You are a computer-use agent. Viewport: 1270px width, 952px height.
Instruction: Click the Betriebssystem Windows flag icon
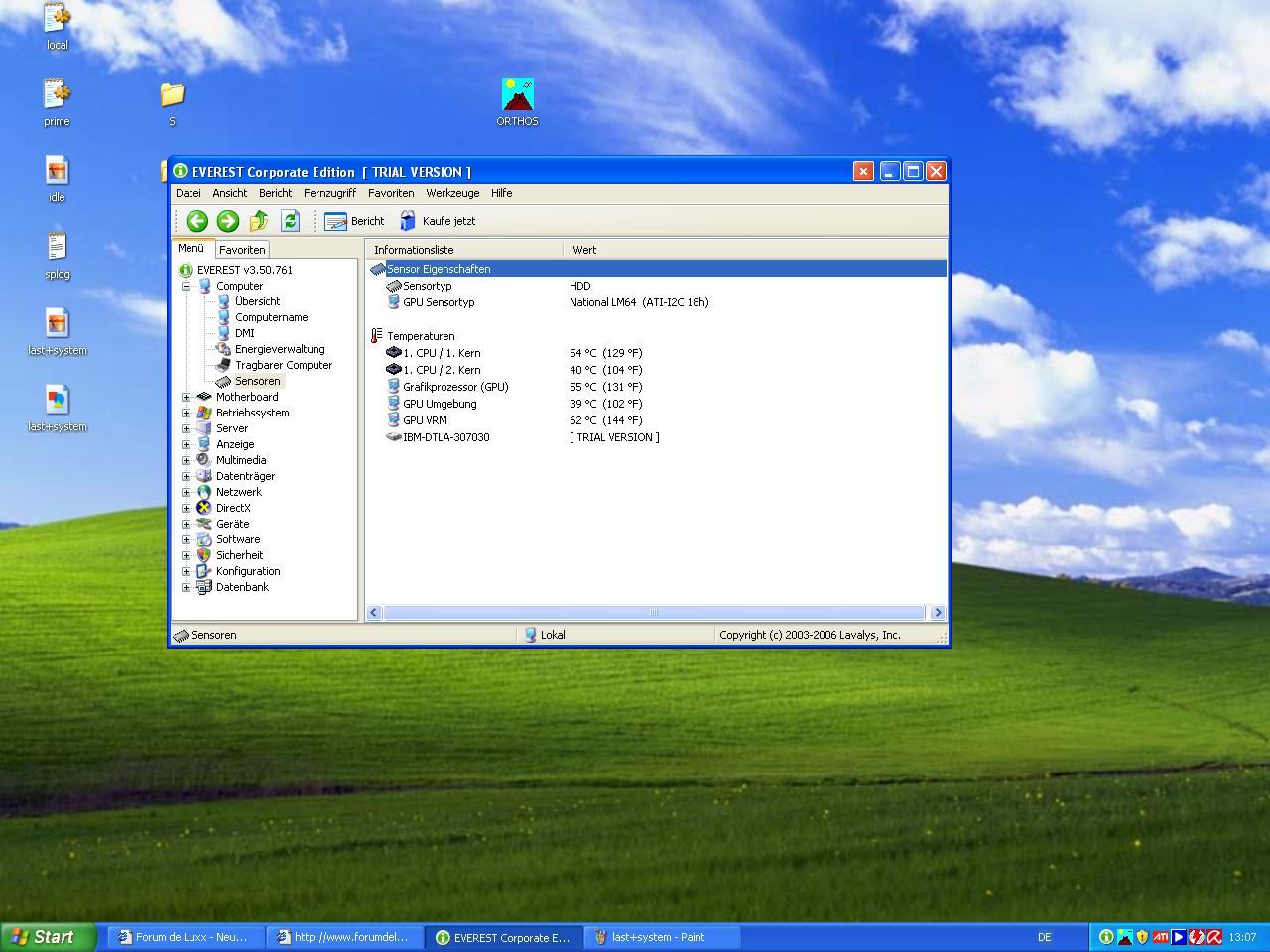[x=204, y=413]
